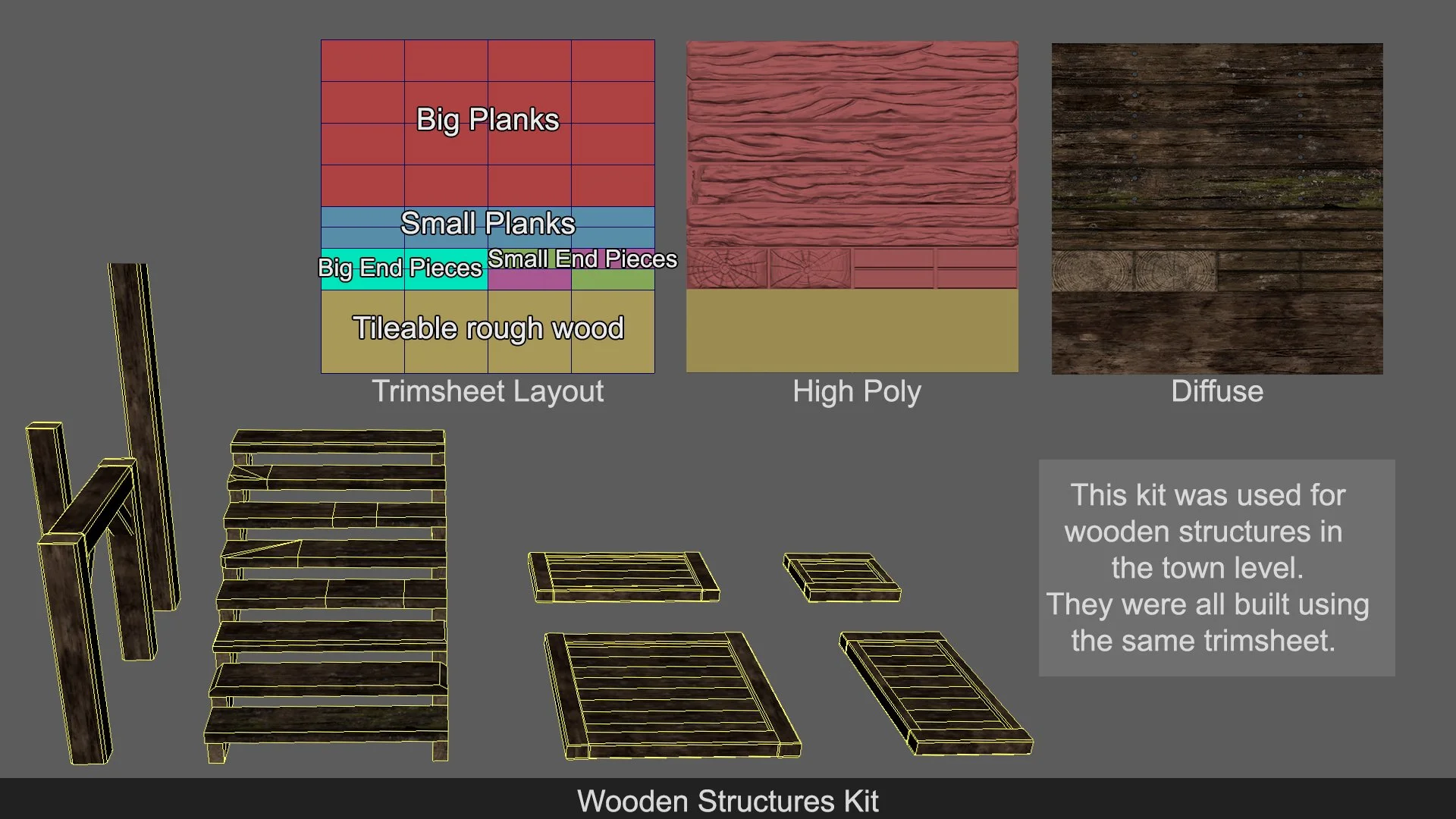Click the Small End Pieces magenta block
The image size is (1456, 819).
[529, 278]
